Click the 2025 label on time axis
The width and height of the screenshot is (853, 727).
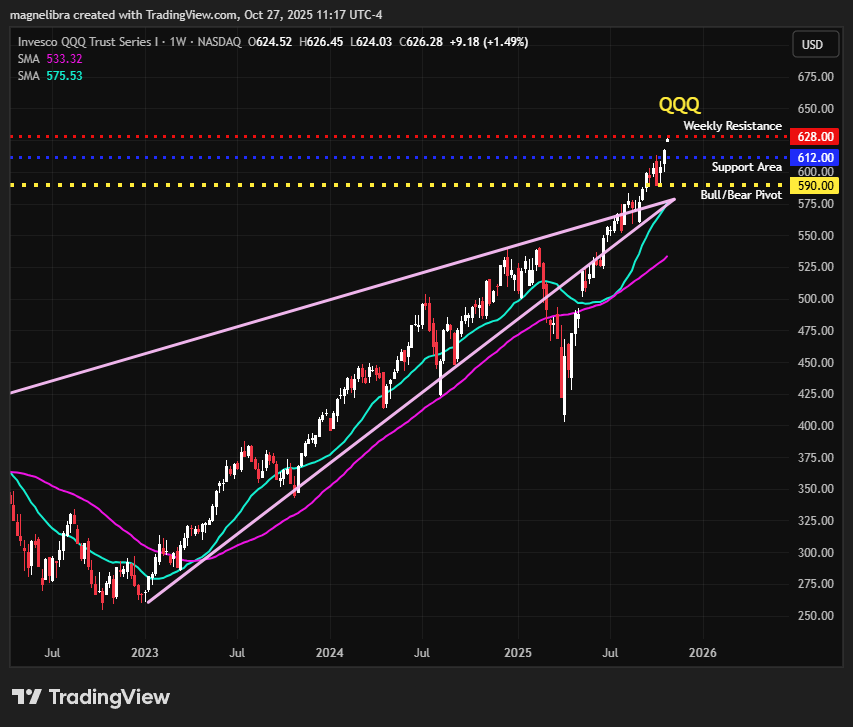(x=518, y=652)
